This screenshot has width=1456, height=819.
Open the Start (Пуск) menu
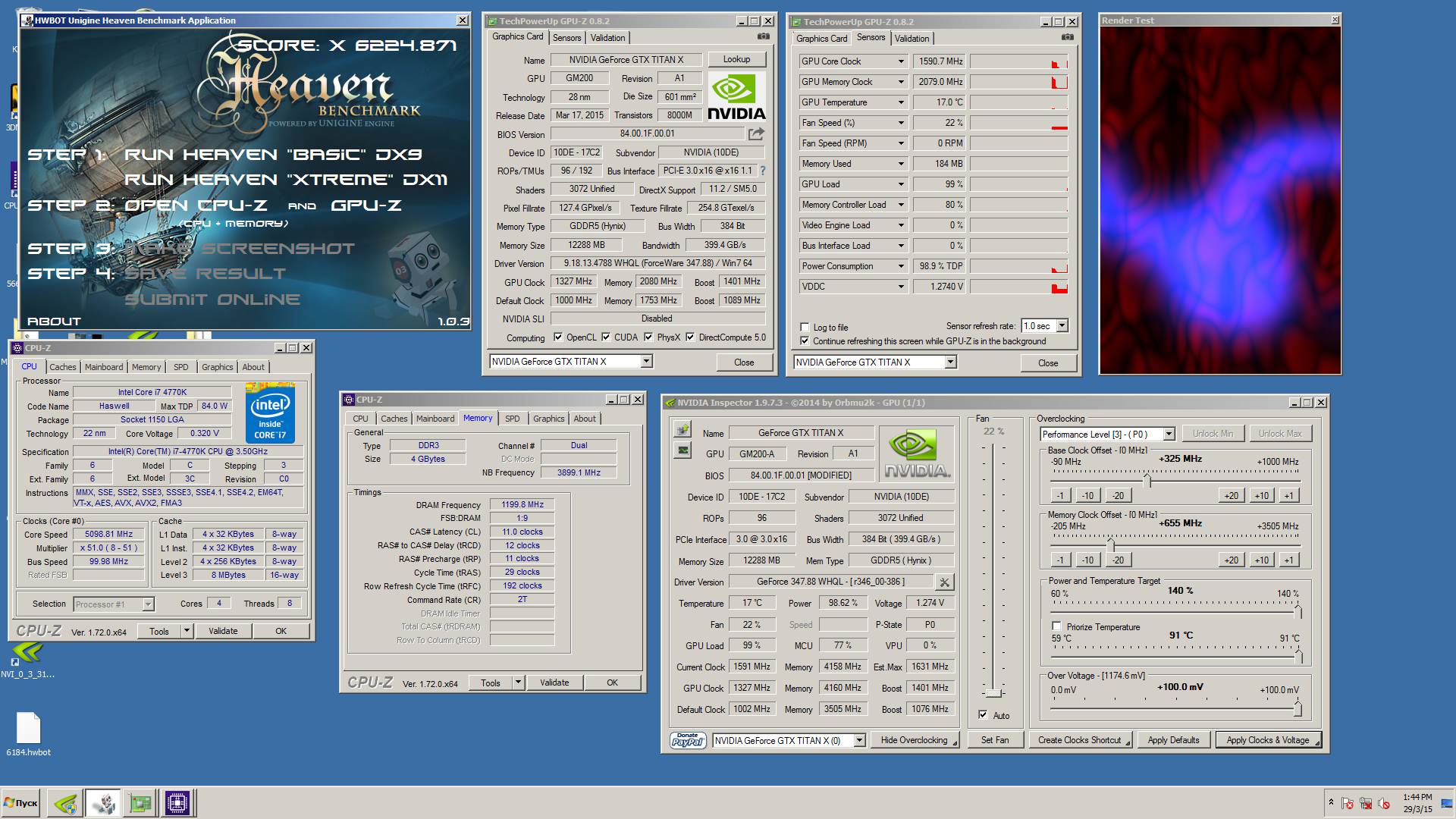[x=21, y=802]
